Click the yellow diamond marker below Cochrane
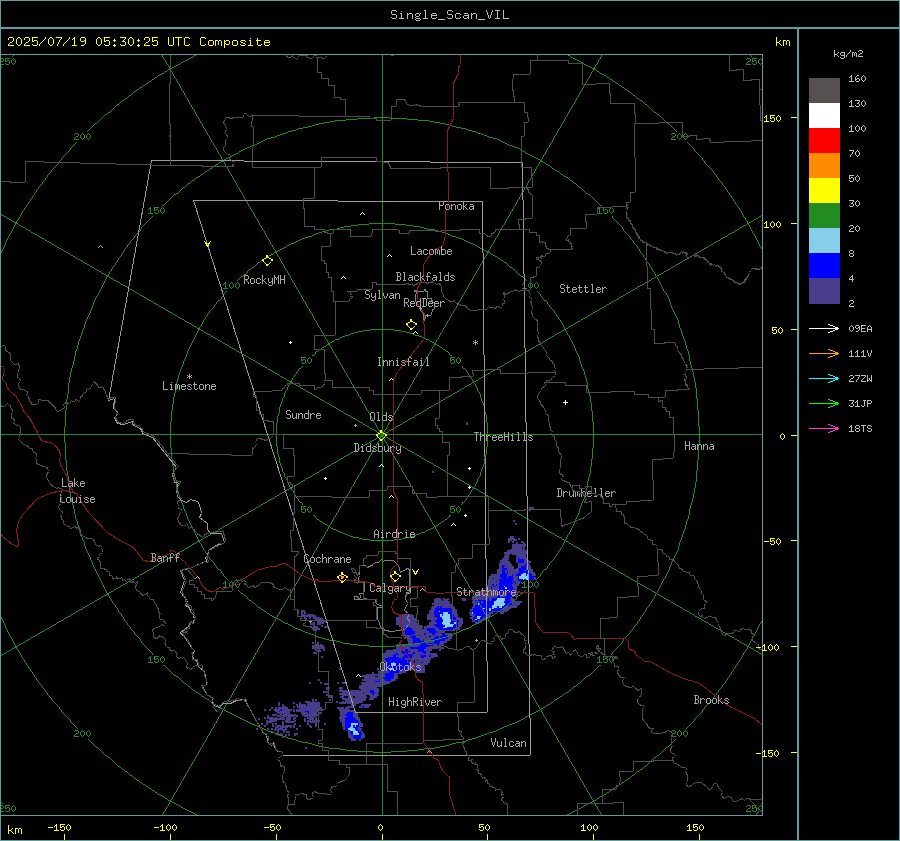The width and height of the screenshot is (900, 841). point(343,577)
